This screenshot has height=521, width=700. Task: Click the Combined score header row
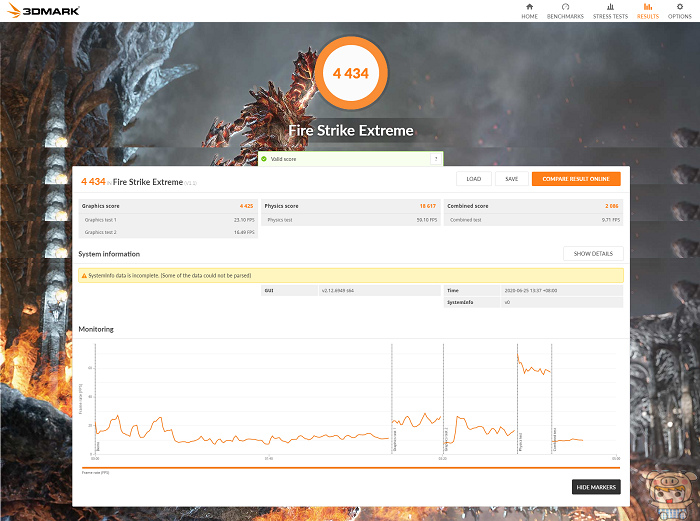pos(533,206)
